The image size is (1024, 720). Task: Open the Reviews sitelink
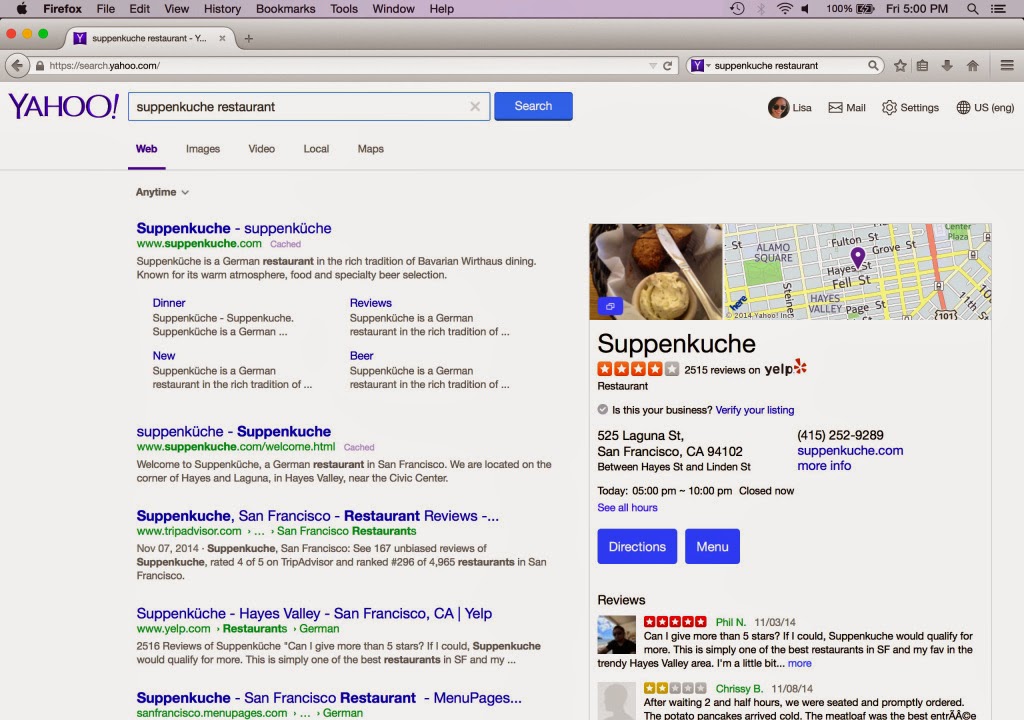[370, 303]
